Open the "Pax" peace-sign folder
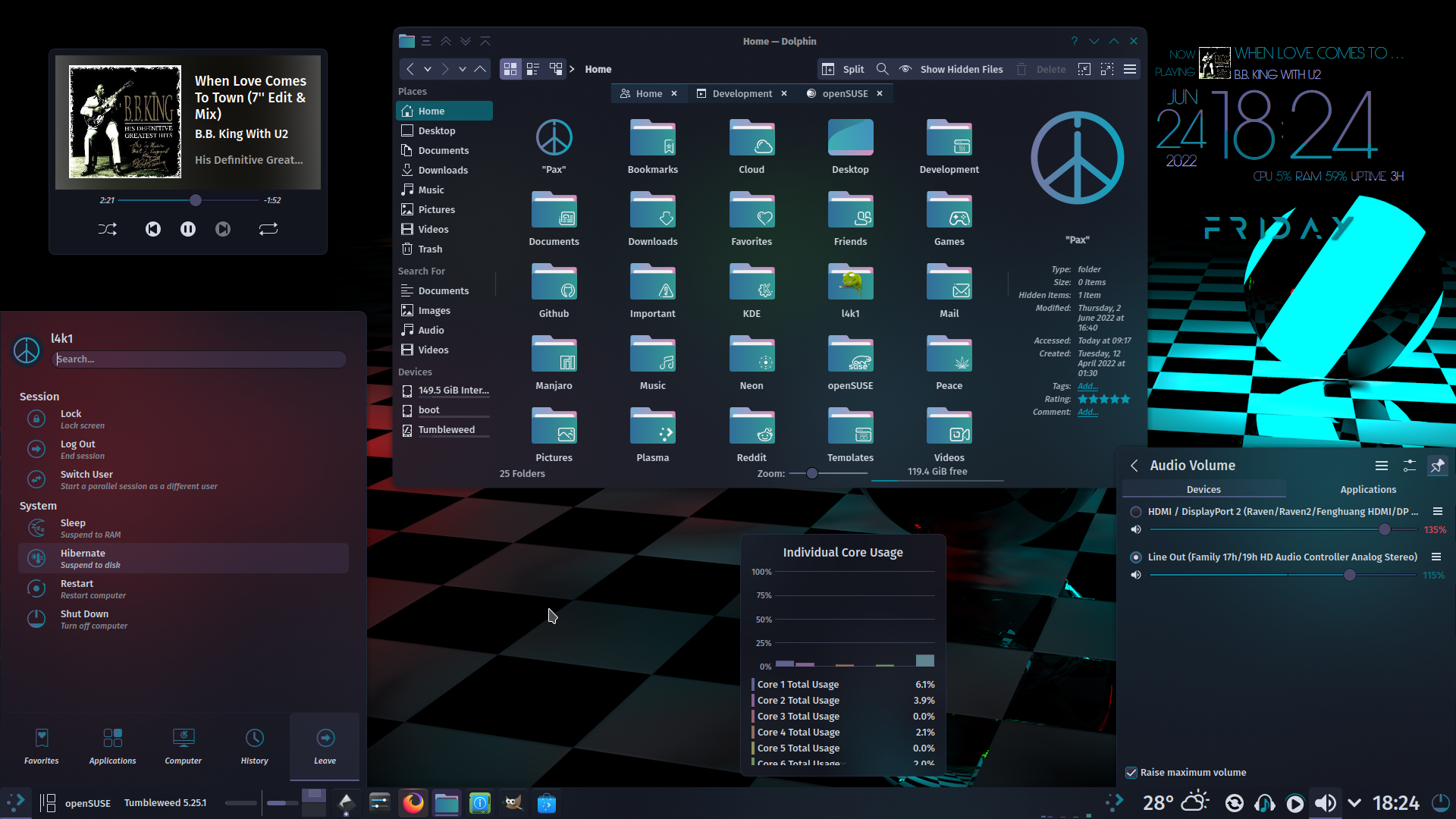Screen dimensions: 1456x819 coord(554,146)
